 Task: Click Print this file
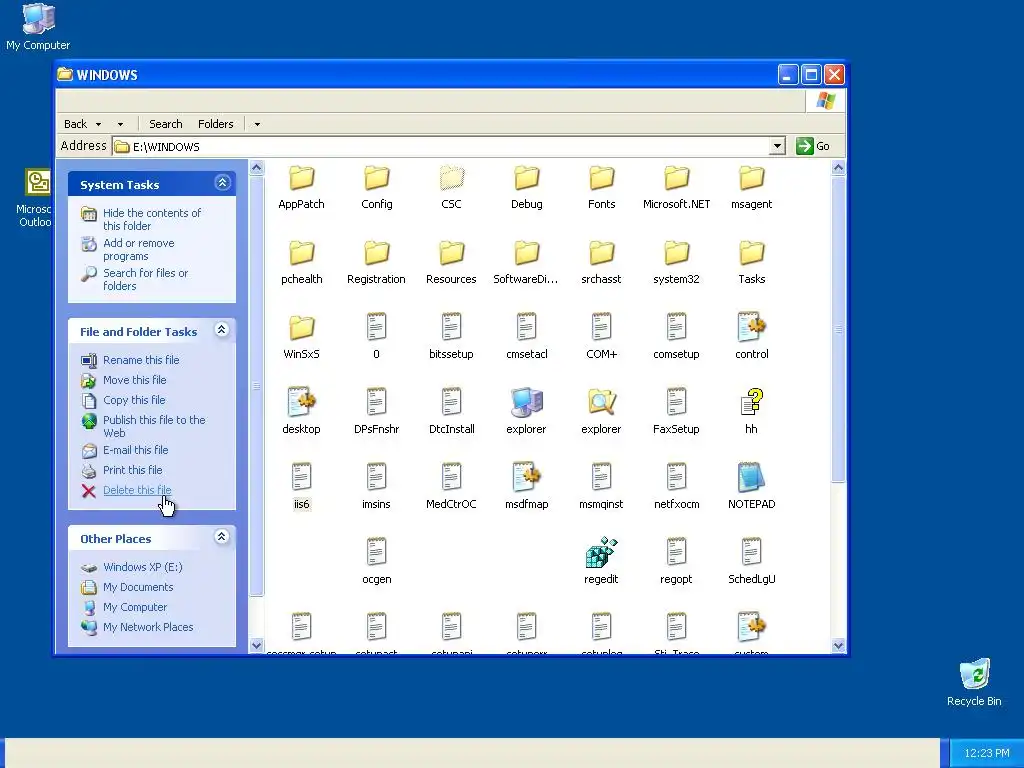133,470
